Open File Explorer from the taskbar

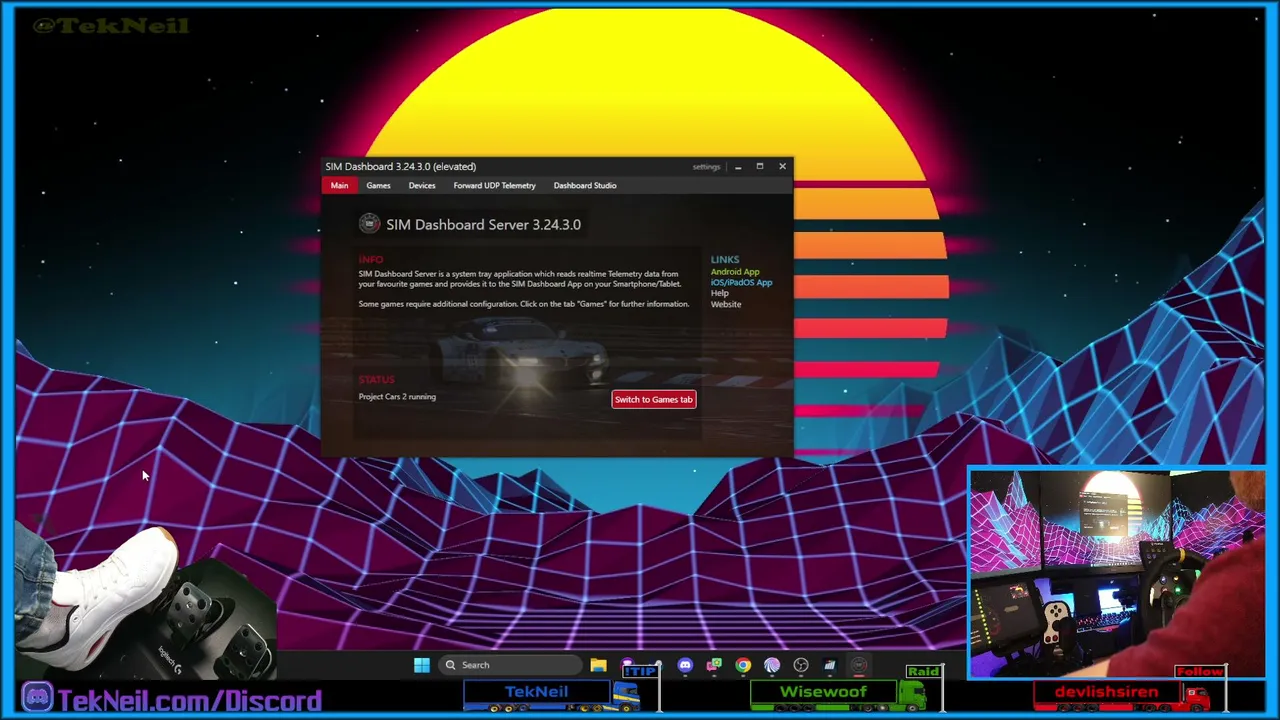(x=598, y=665)
